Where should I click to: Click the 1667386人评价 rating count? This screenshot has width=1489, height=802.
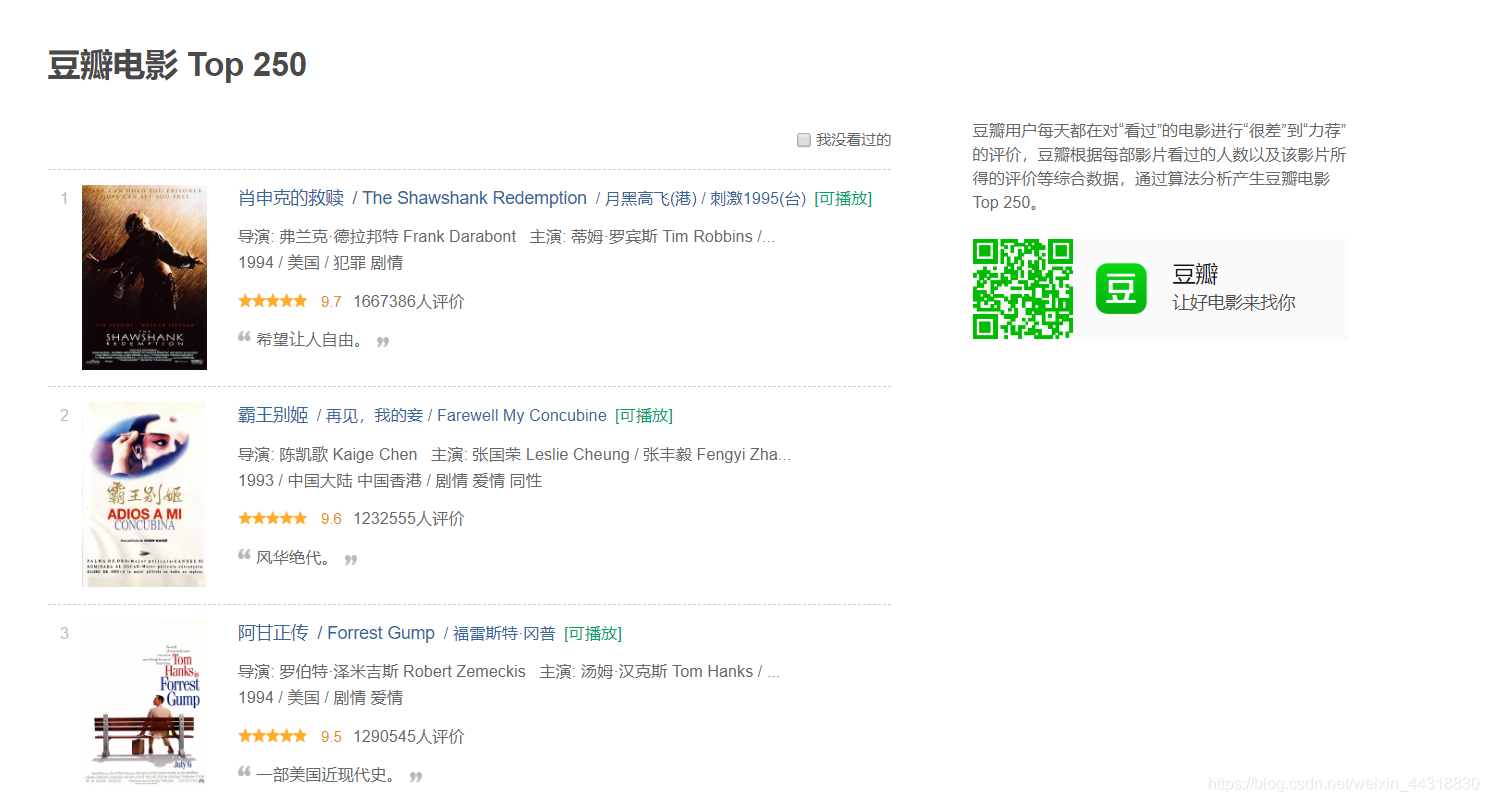(409, 301)
